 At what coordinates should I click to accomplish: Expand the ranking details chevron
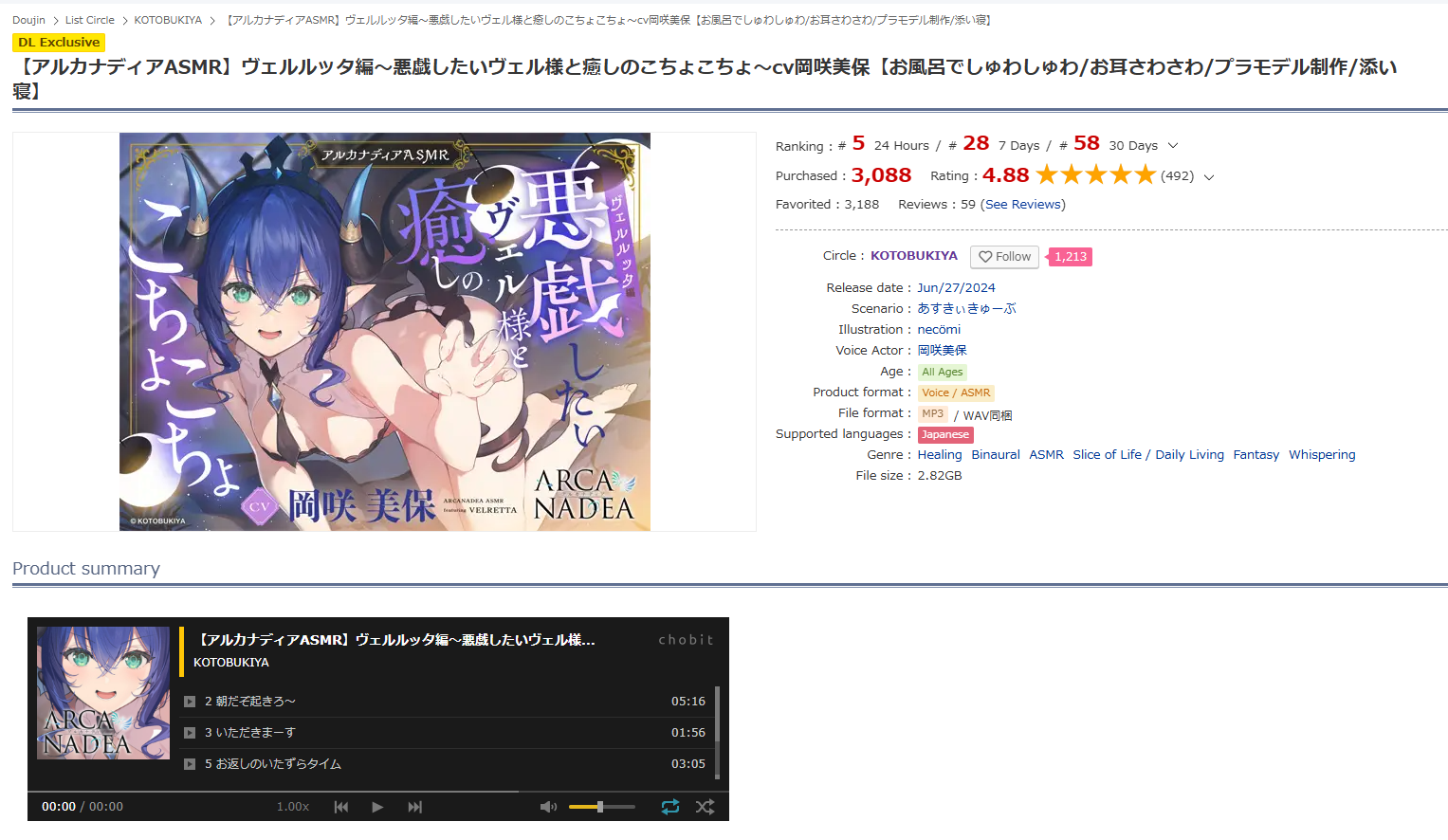click(1173, 146)
